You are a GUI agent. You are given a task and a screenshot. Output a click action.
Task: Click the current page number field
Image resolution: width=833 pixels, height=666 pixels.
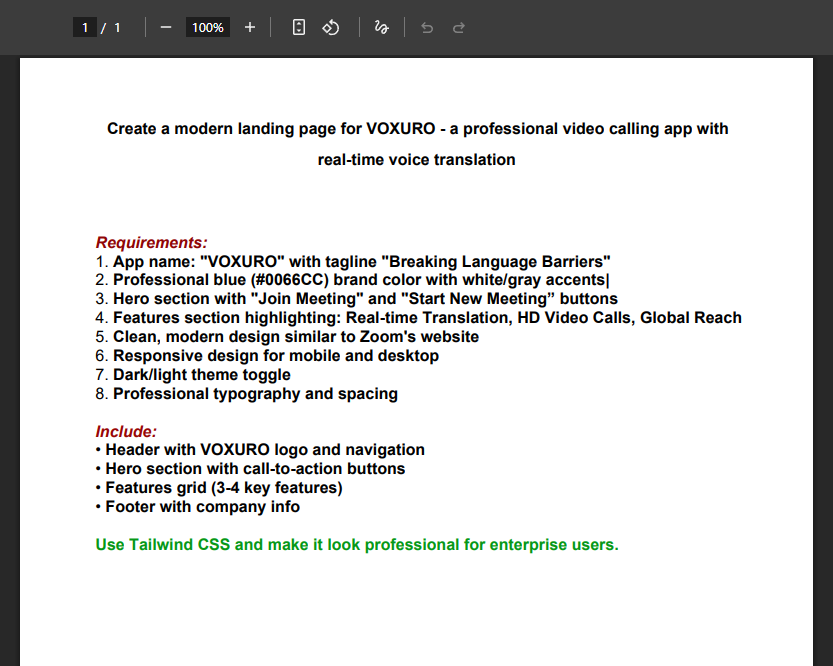pyautogui.click(x=84, y=28)
